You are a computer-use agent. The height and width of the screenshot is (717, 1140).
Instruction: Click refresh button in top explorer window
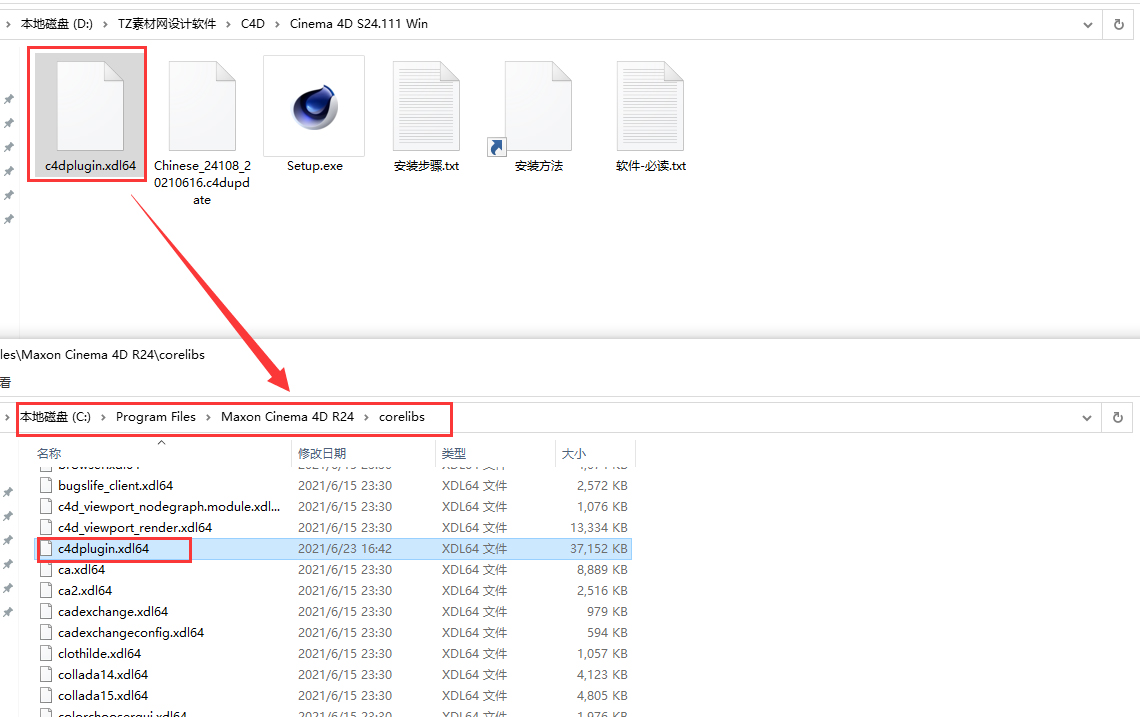(1119, 24)
